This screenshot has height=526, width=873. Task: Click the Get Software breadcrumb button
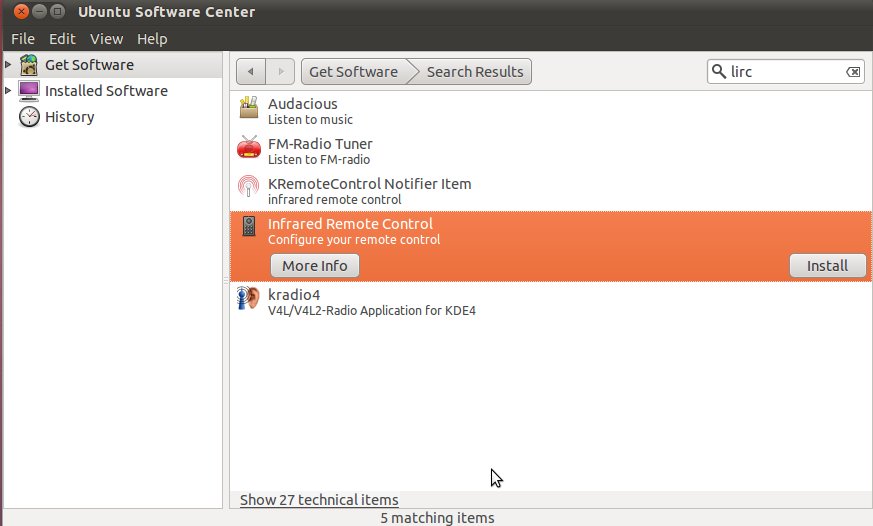(354, 72)
